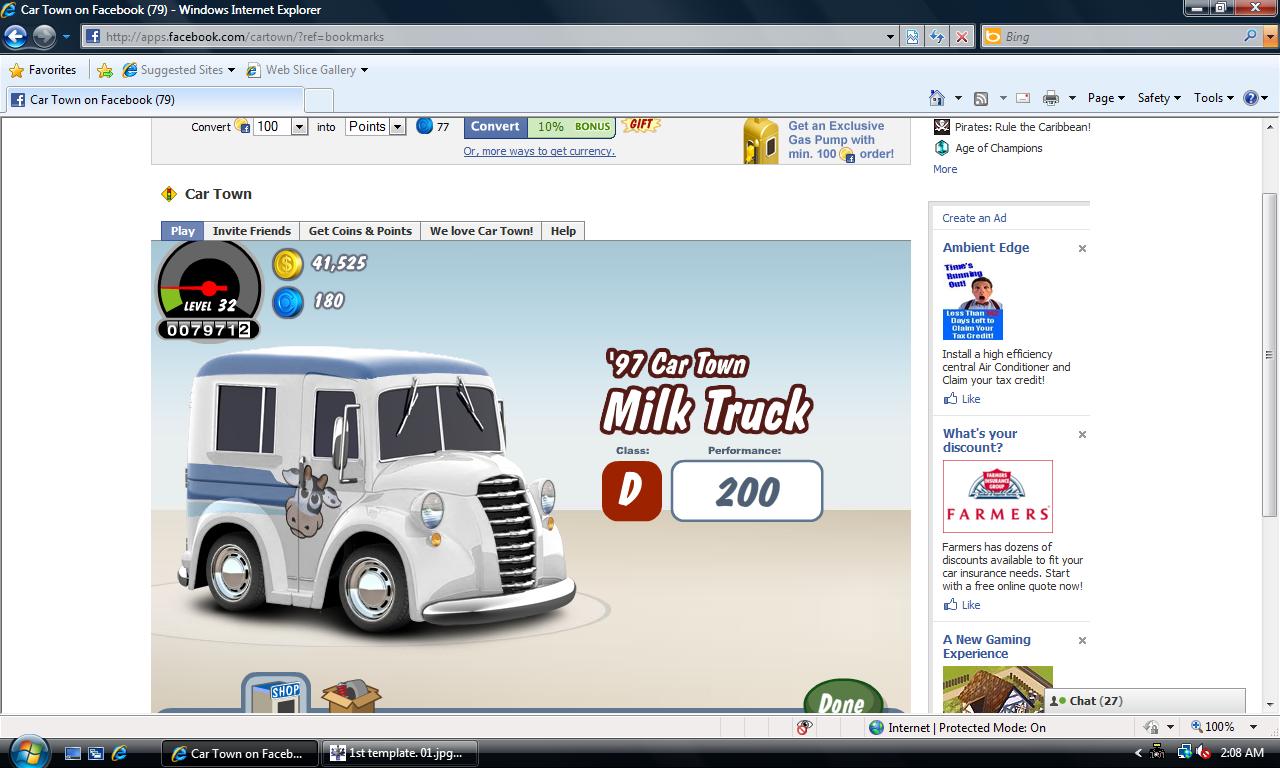The height and width of the screenshot is (768, 1280).
Task: Click the Shop icon in the game
Action: coord(275,694)
